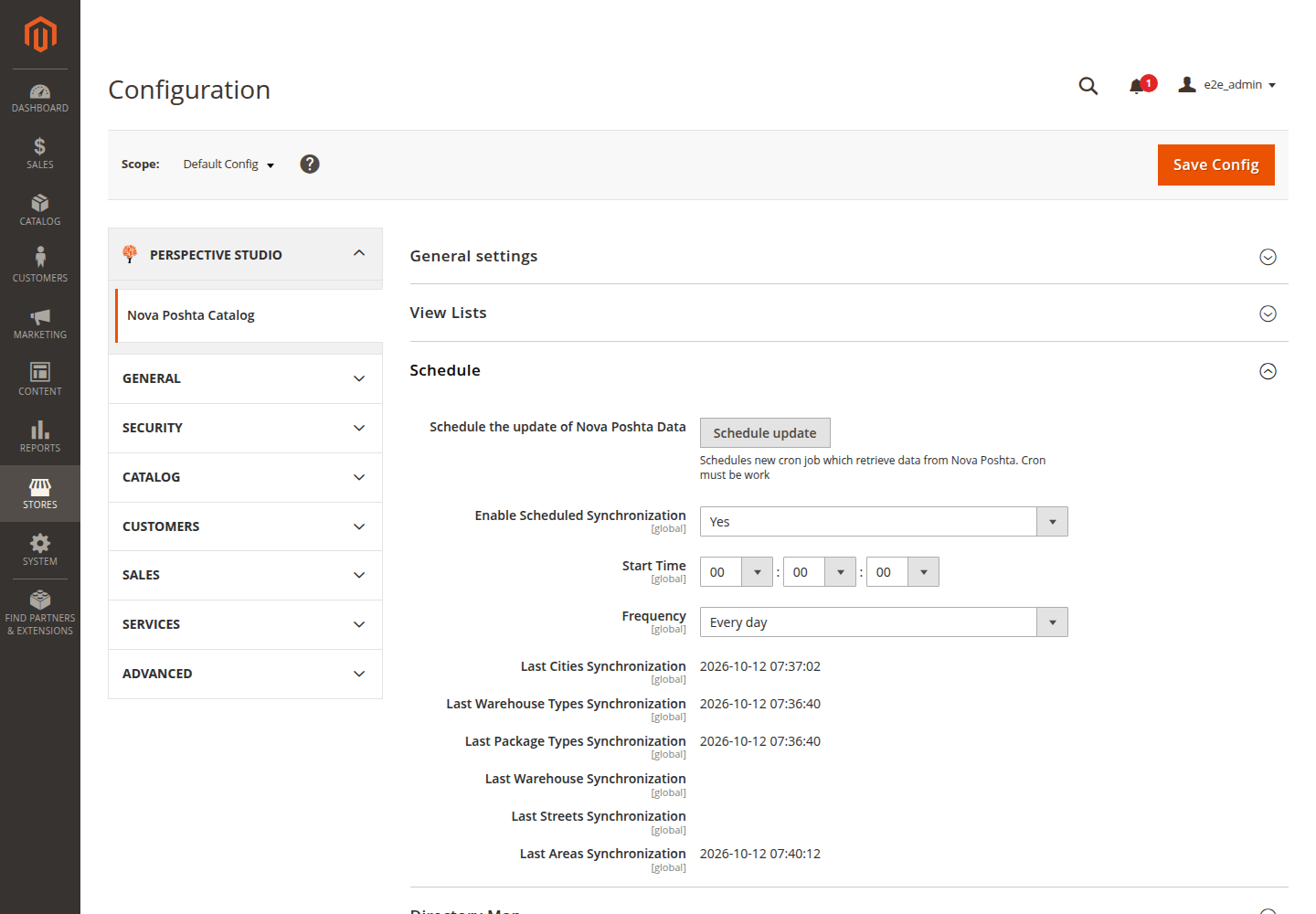Screen dimensions: 1316x914
Task: Click the scope help question mark icon
Action: tap(310, 164)
